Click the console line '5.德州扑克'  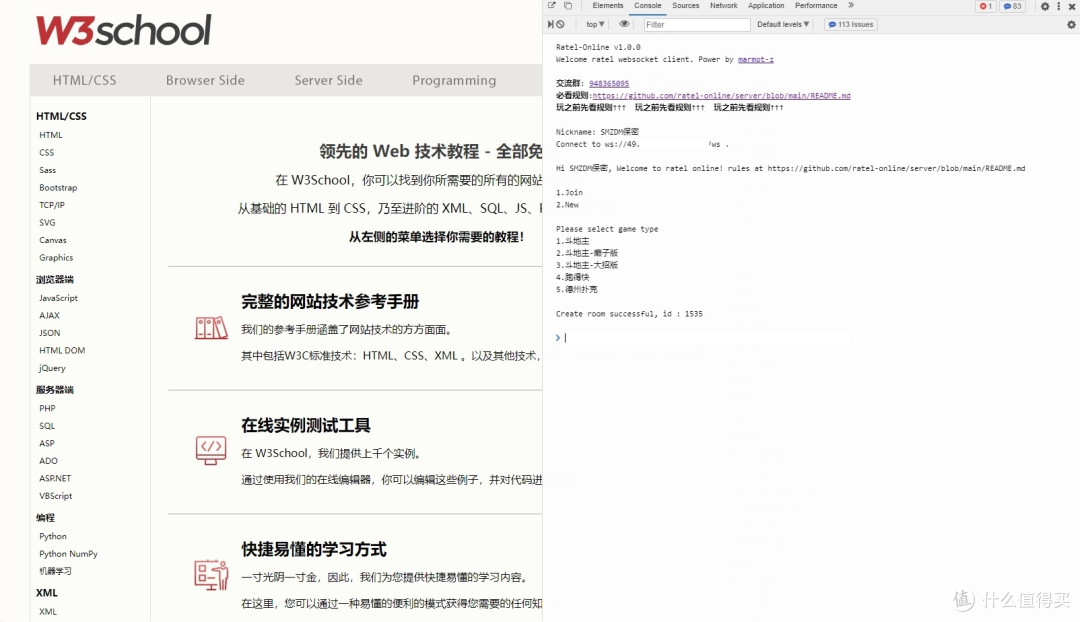[x=577, y=290]
